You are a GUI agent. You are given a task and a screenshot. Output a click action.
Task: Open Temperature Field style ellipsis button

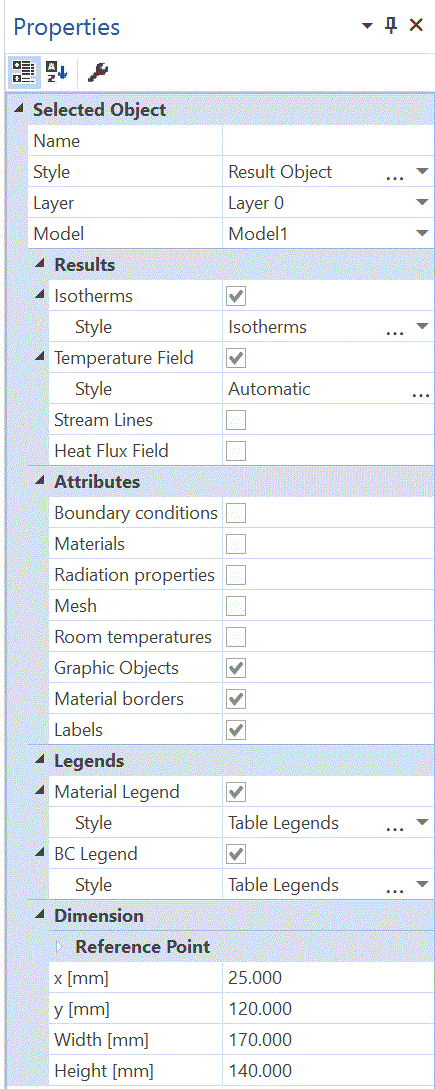click(x=420, y=390)
